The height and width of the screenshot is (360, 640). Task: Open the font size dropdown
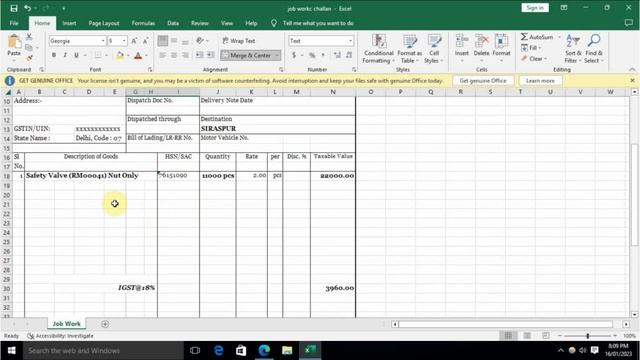coord(124,41)
